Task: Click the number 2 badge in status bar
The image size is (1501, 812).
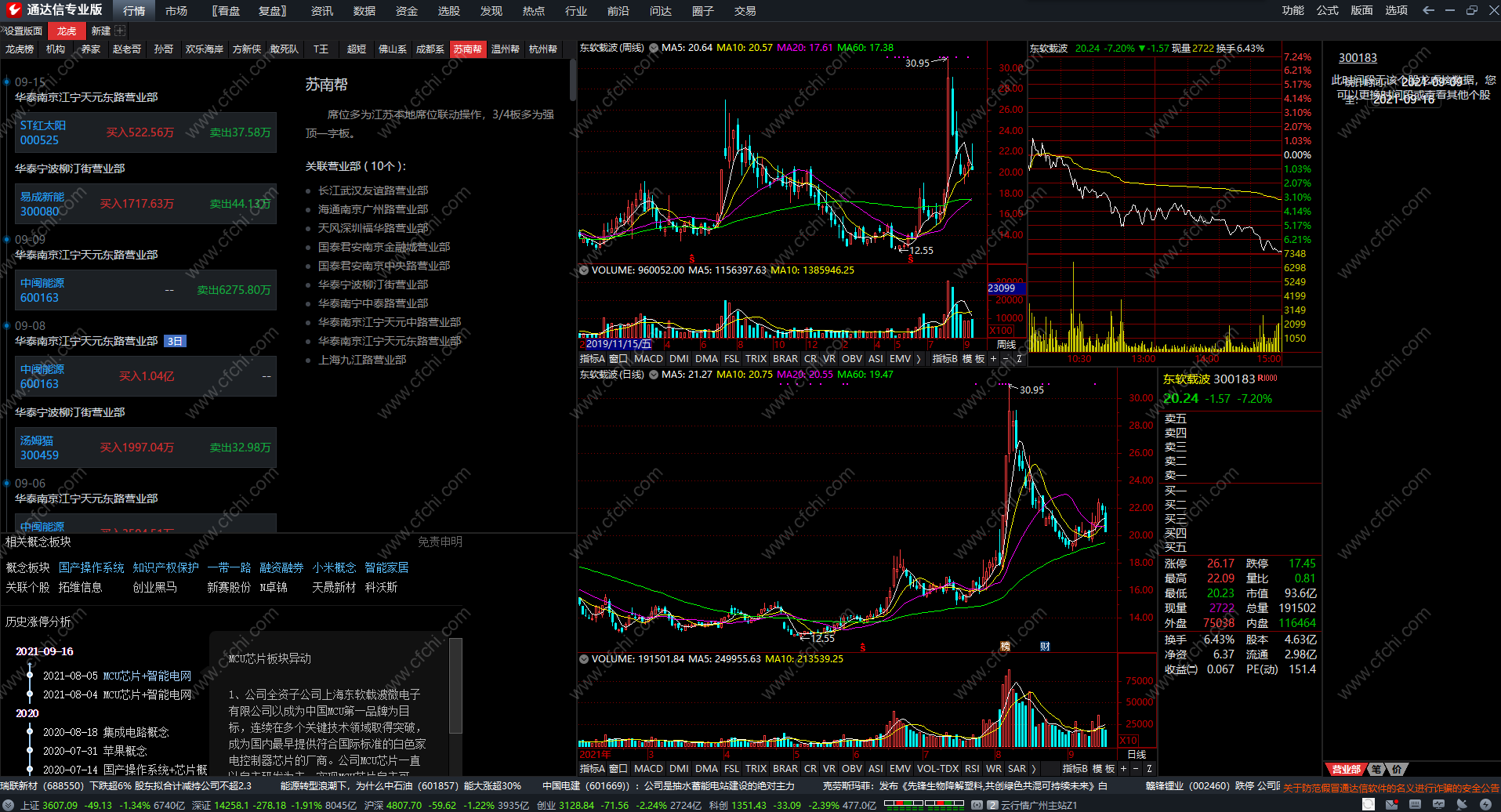Action: pos(992,805)
